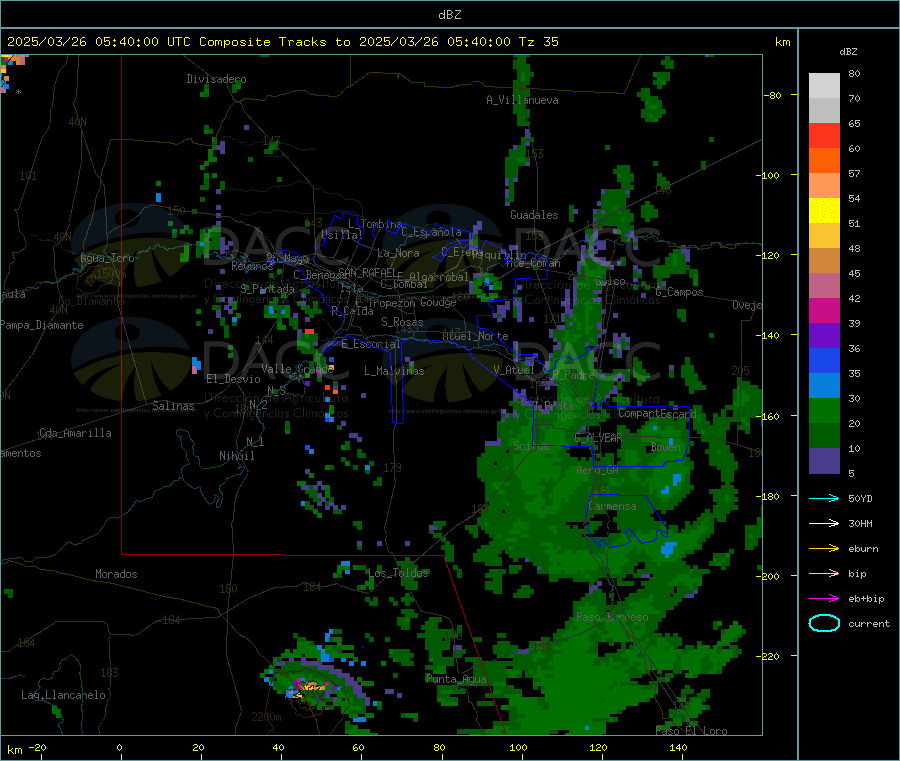
Task: Click the eb+bip magenta arrow legend icon
Action: point(824,599)
